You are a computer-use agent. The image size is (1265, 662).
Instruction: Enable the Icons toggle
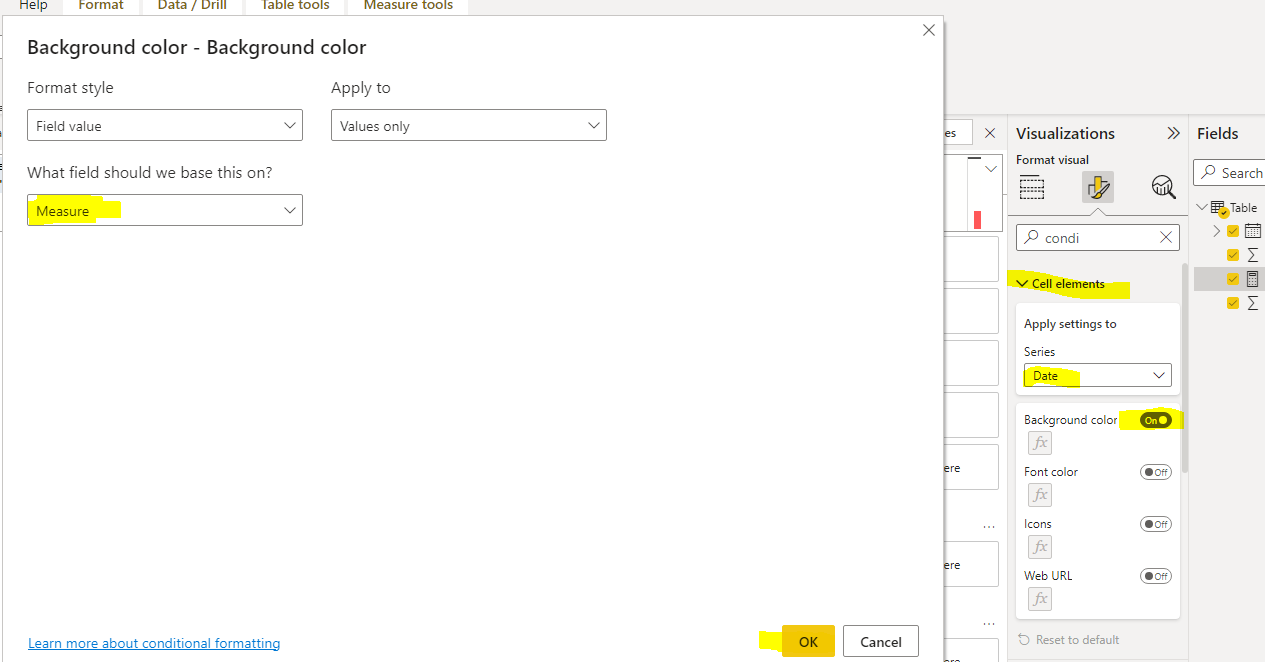pyautogui.click(x=1156, y=524)
